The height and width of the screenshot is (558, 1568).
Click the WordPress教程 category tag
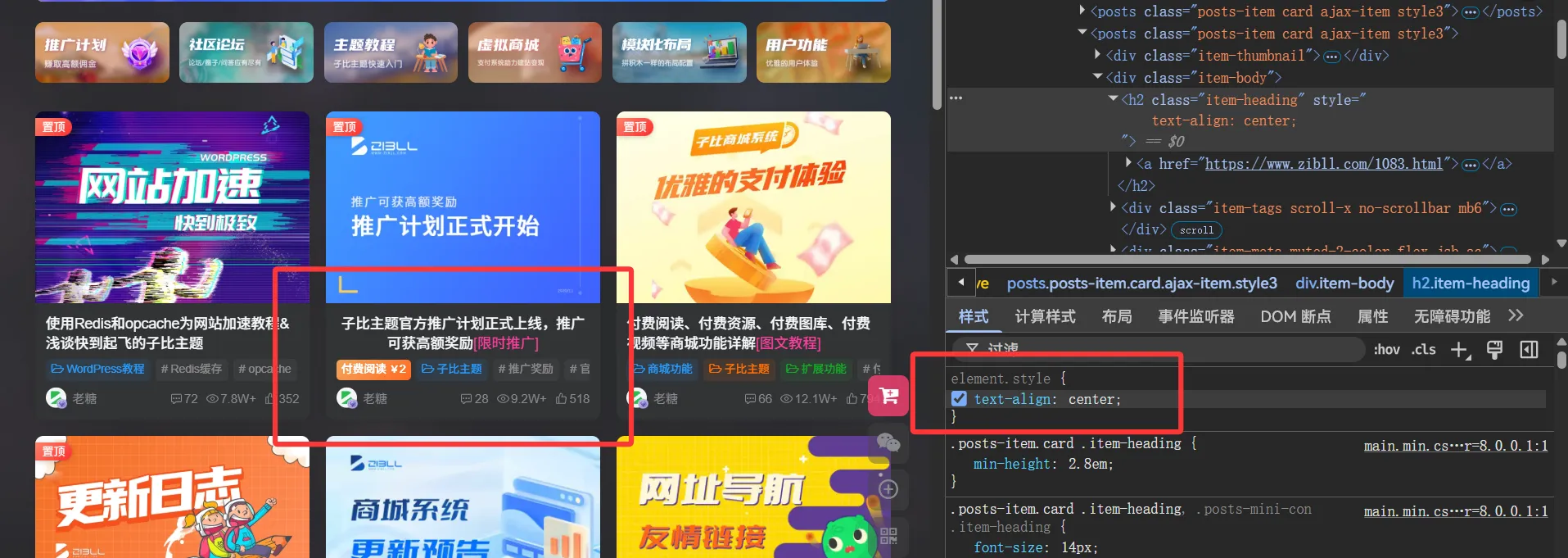coord(97,369)
